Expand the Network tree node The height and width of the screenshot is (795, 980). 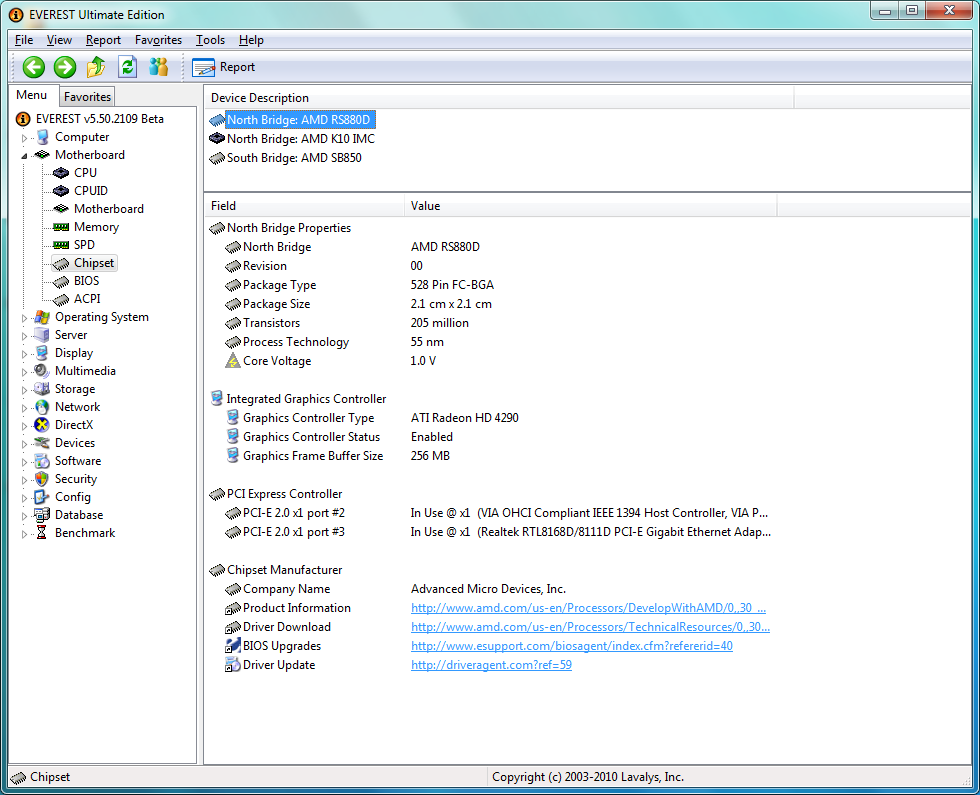24,408
